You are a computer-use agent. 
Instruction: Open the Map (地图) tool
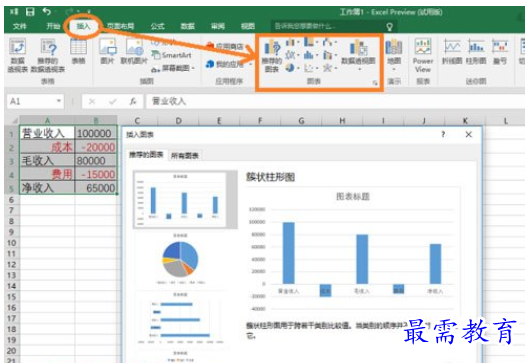click(394, 54)
